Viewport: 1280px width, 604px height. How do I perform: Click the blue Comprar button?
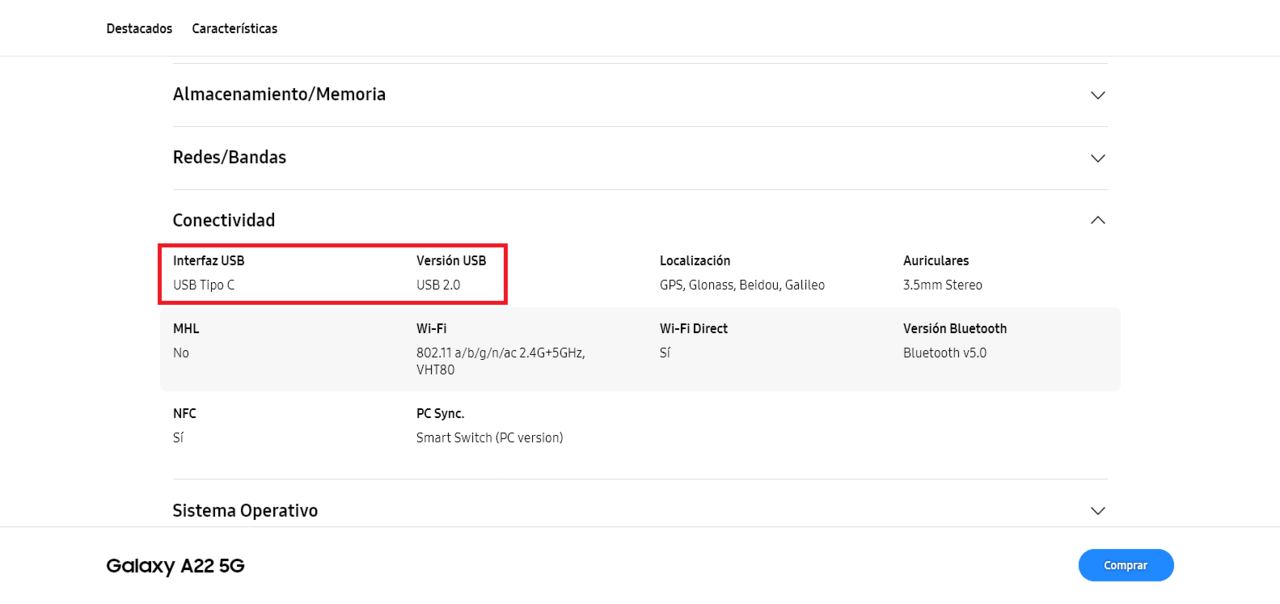(1126, 565)
